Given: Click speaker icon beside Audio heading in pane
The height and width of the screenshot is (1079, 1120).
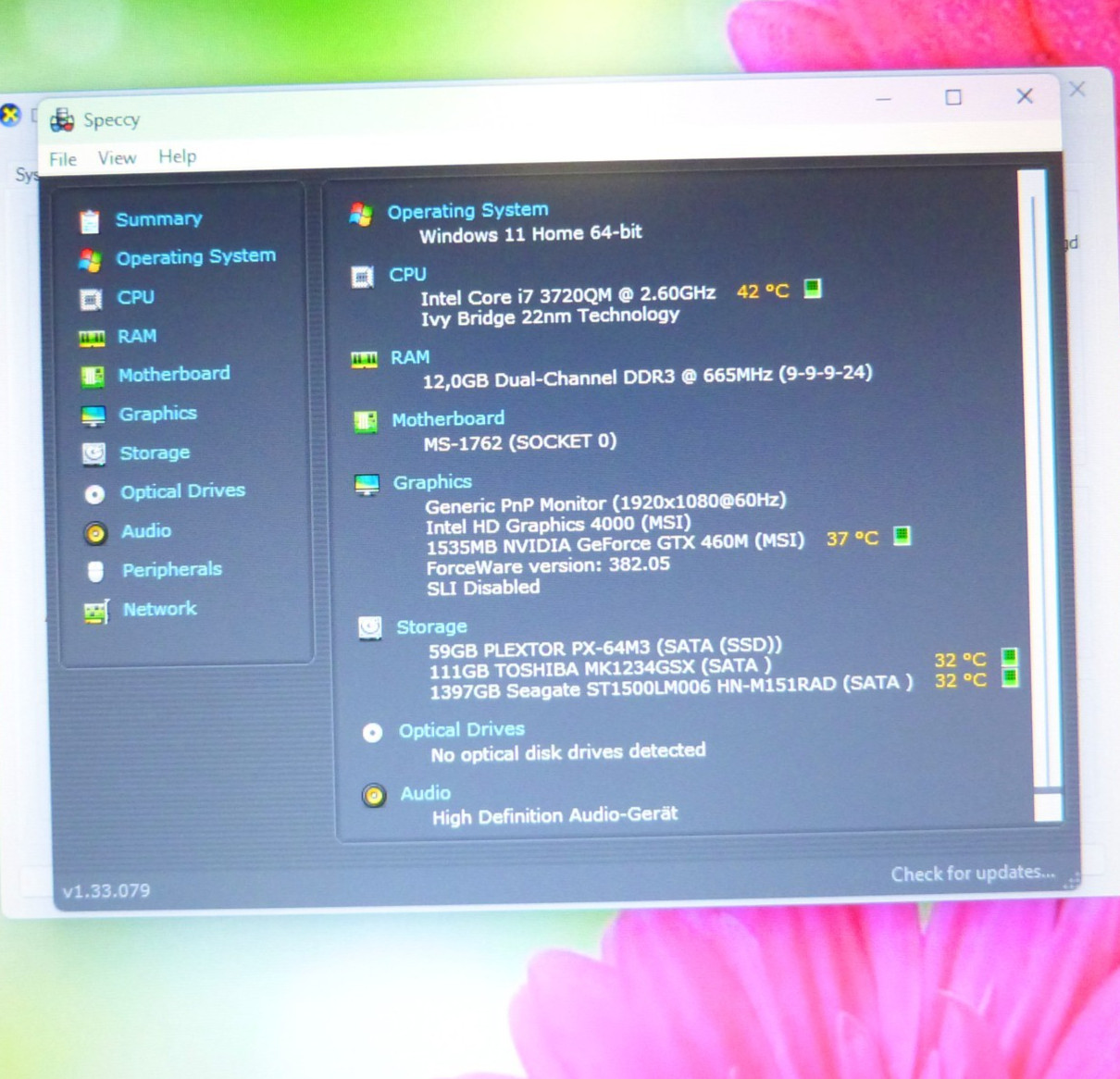Looking at the screenshot, I should pyautogui.click(x=374, y=796).
